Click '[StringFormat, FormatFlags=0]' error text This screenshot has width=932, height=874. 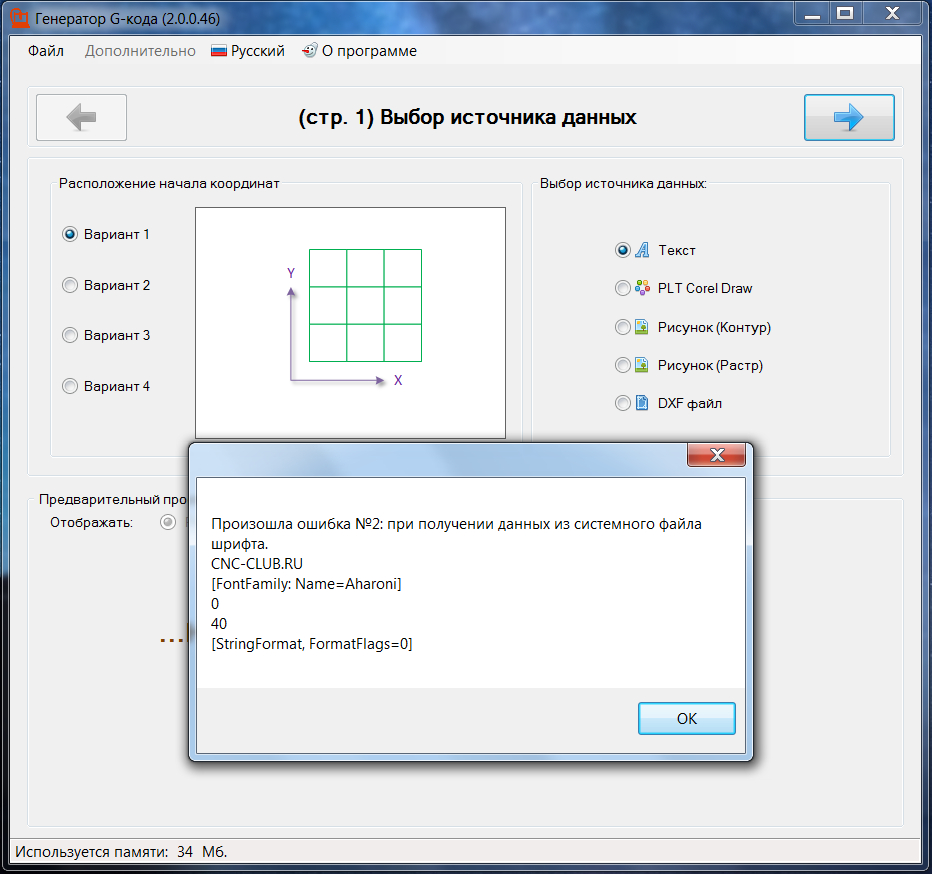(311, 644)
